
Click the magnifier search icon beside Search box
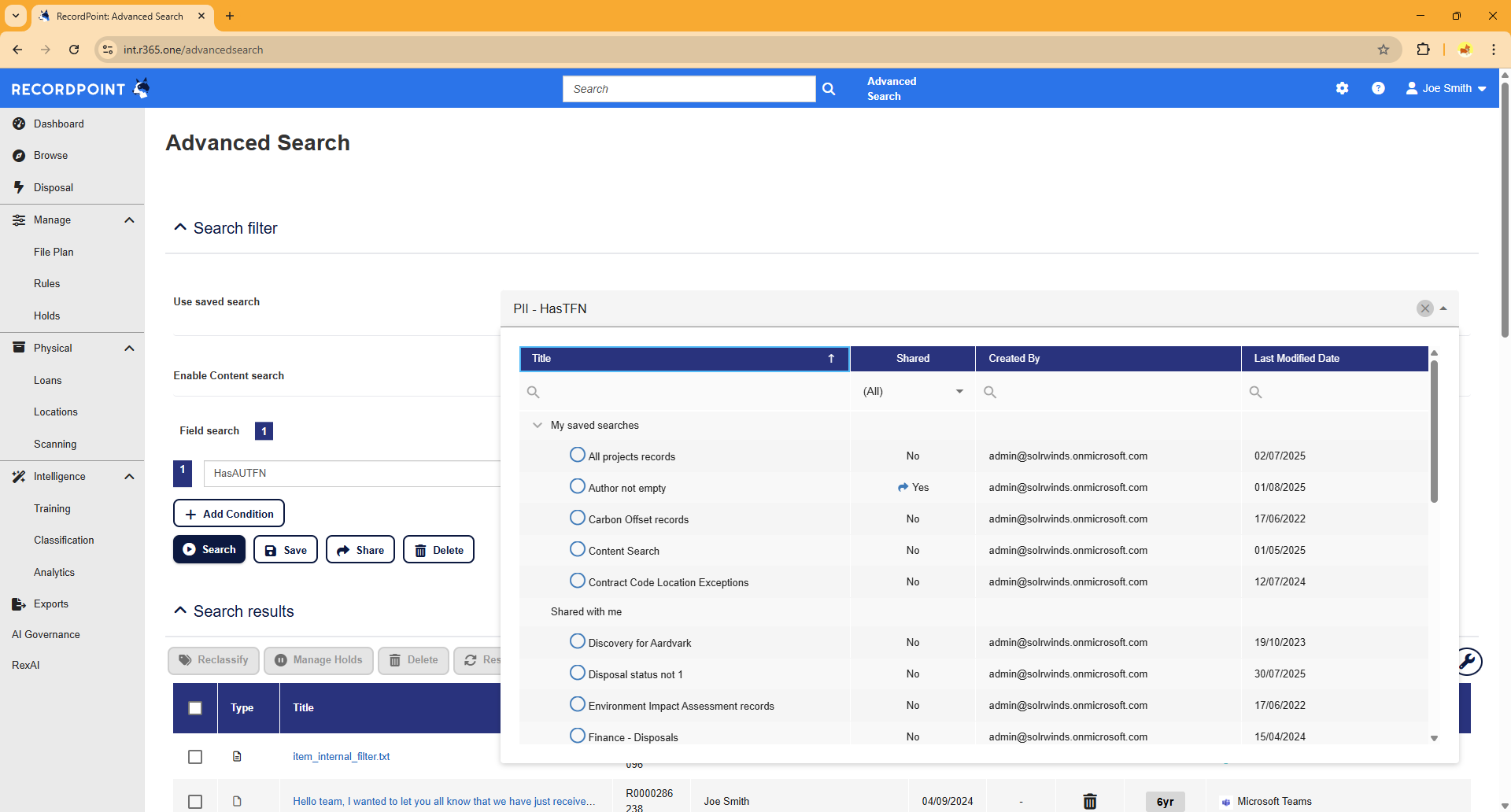[829, 89]
